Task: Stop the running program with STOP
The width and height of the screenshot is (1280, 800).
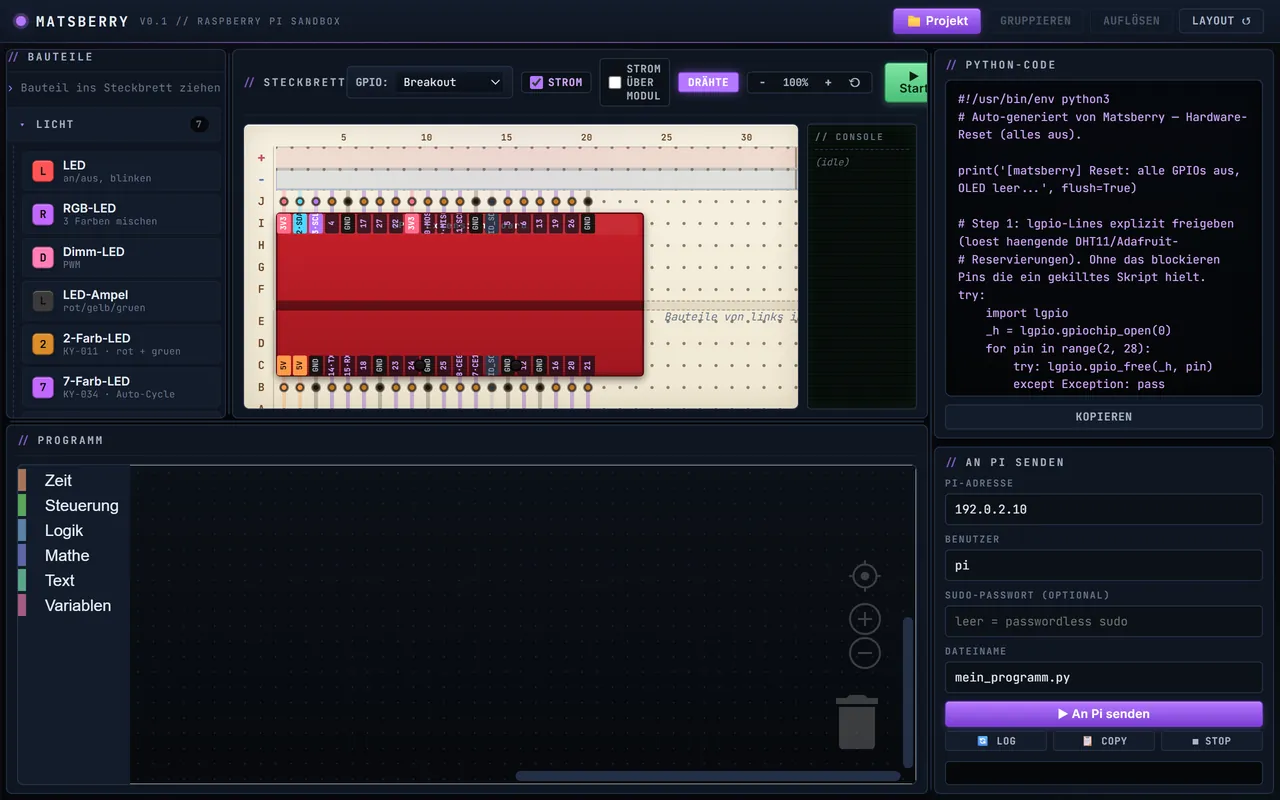Action: 1212,741
